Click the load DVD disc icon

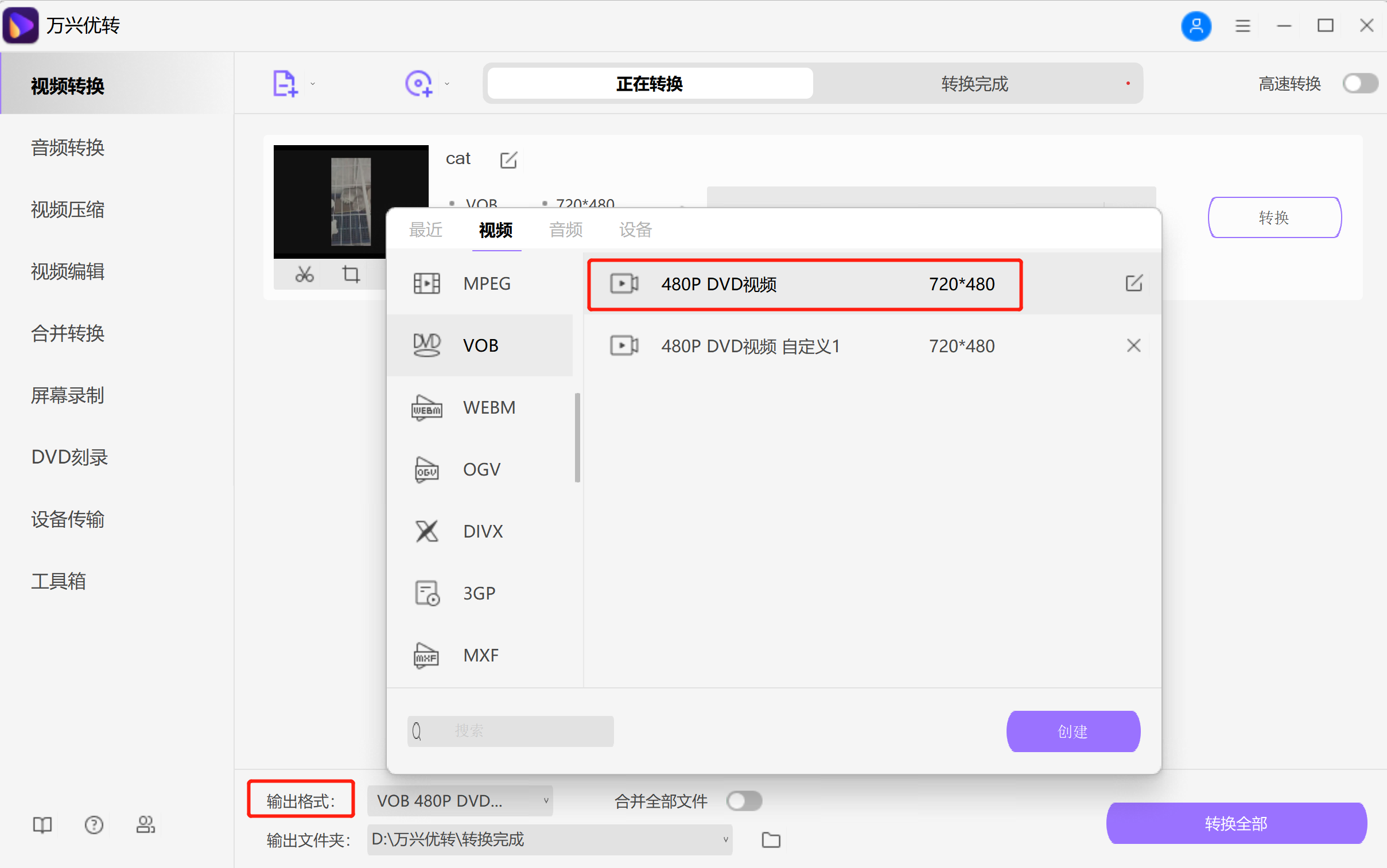click(418, 84)
